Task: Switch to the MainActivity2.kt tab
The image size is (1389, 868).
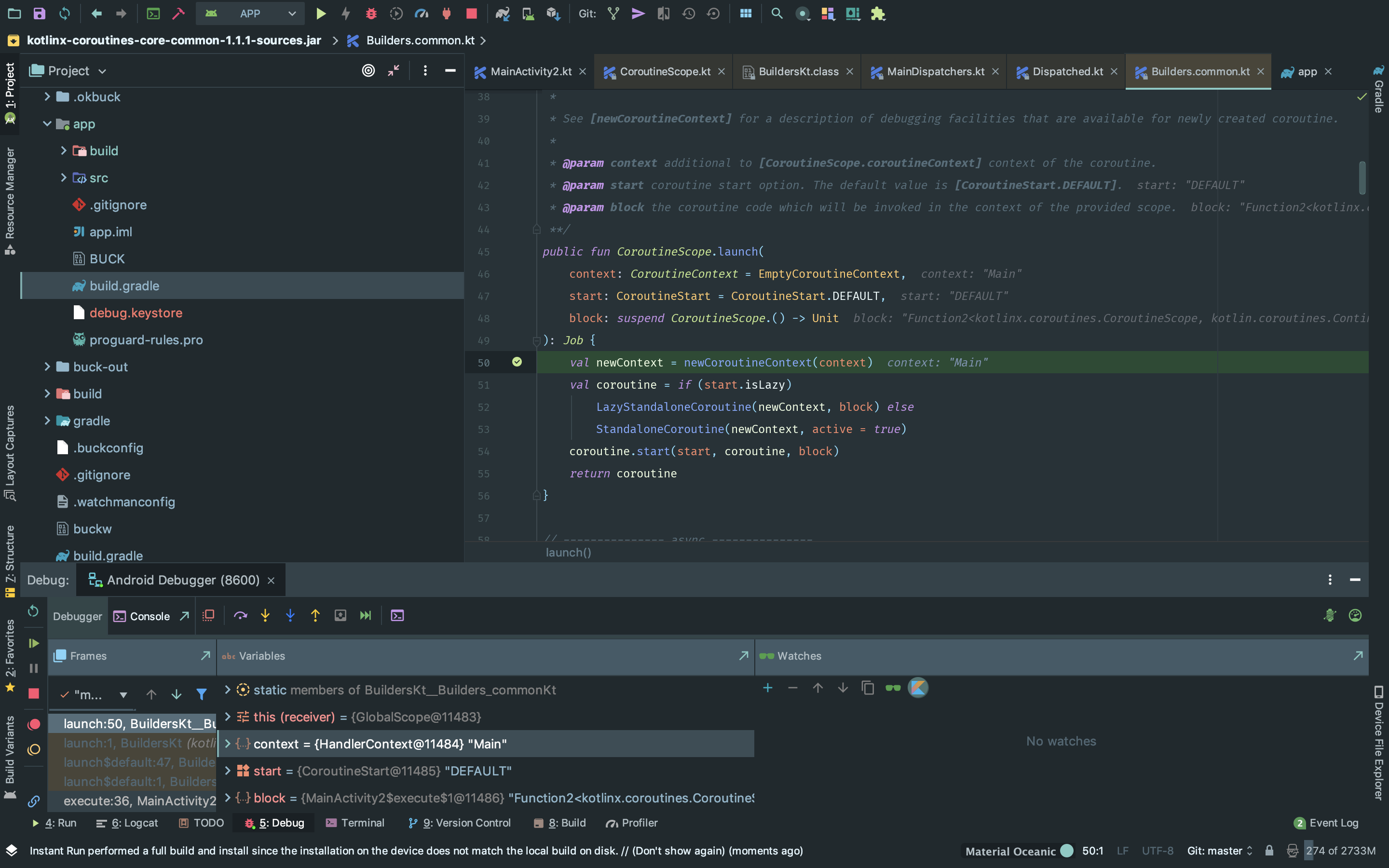Action: [531, 71]
